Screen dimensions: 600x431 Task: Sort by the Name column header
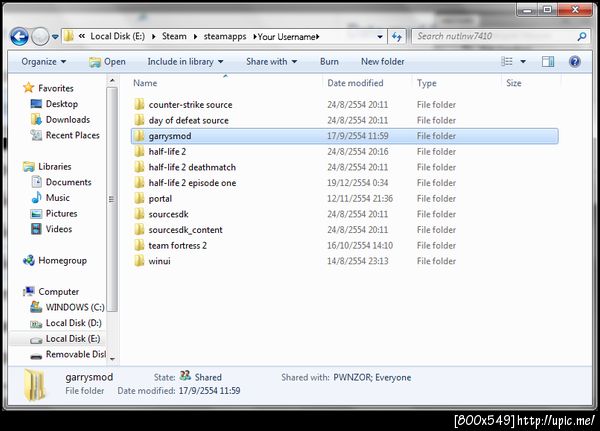145,83
